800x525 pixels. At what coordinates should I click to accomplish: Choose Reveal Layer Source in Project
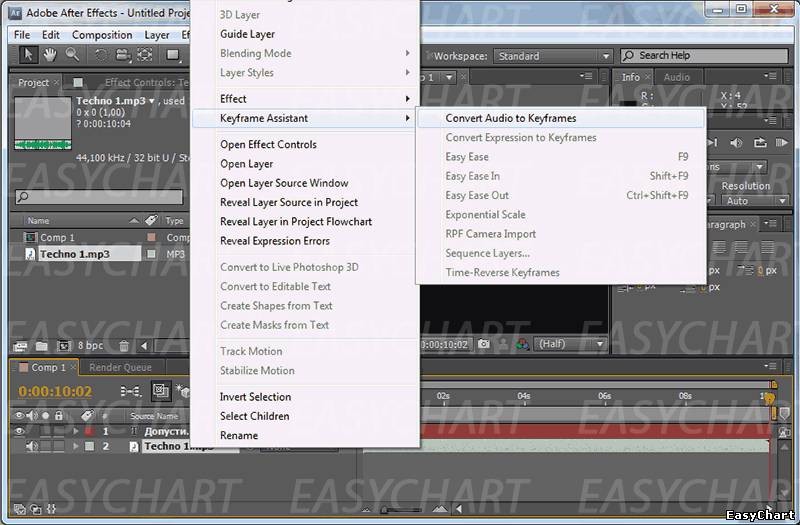289,203
